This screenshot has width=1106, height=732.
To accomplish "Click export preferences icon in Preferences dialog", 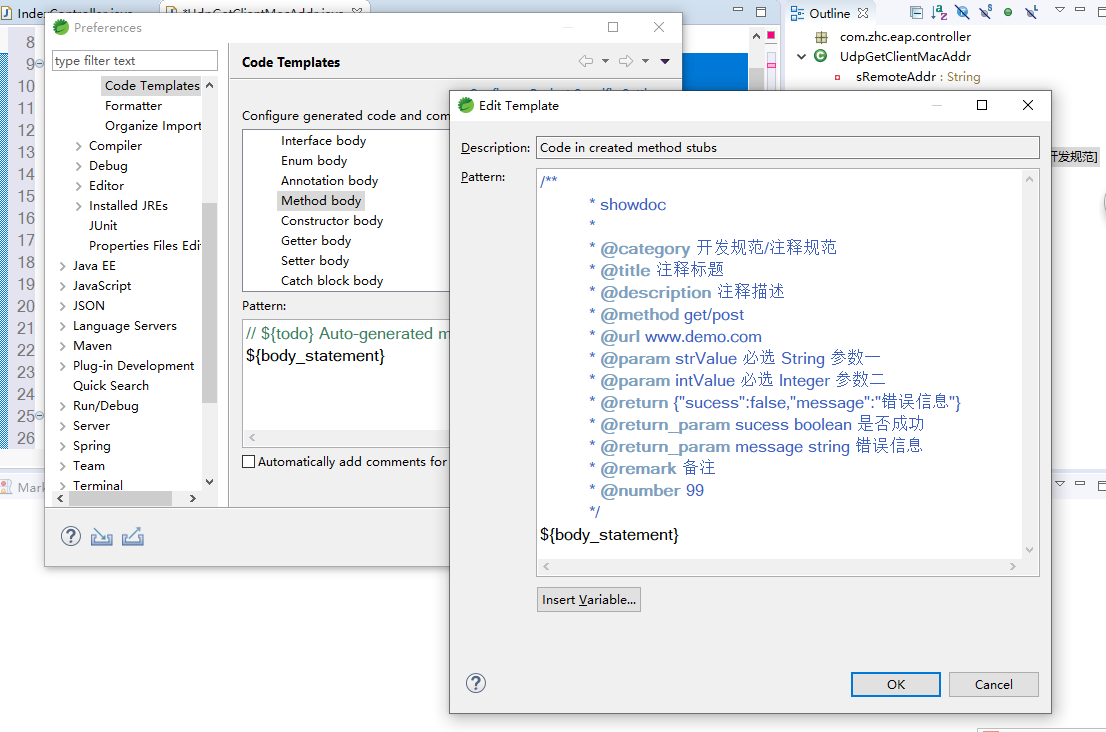I will (133, 537).
